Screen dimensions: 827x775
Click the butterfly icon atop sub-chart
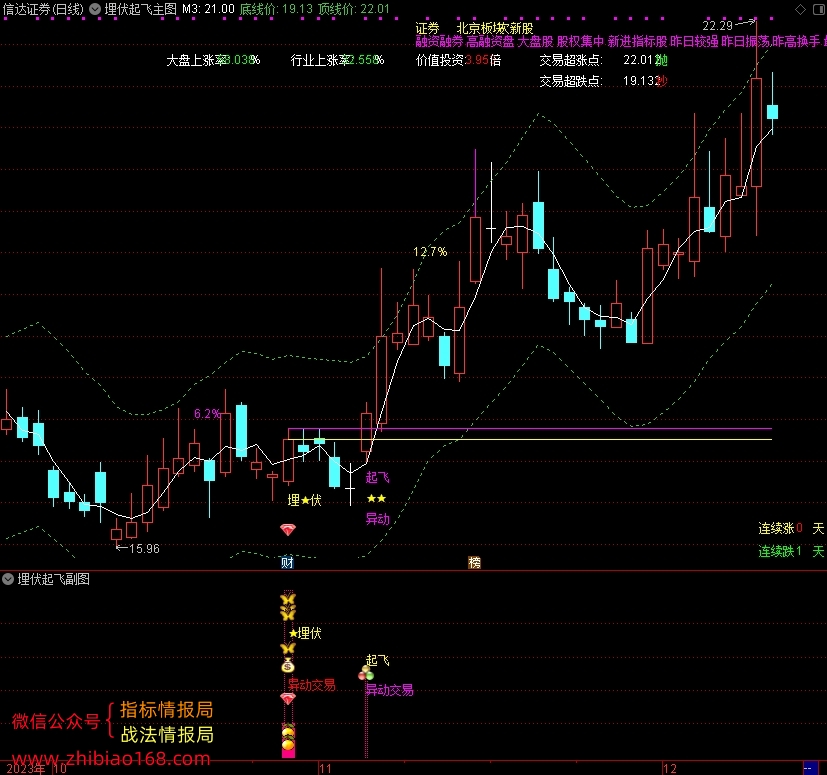pyautogui.click(x=288, y=599)
